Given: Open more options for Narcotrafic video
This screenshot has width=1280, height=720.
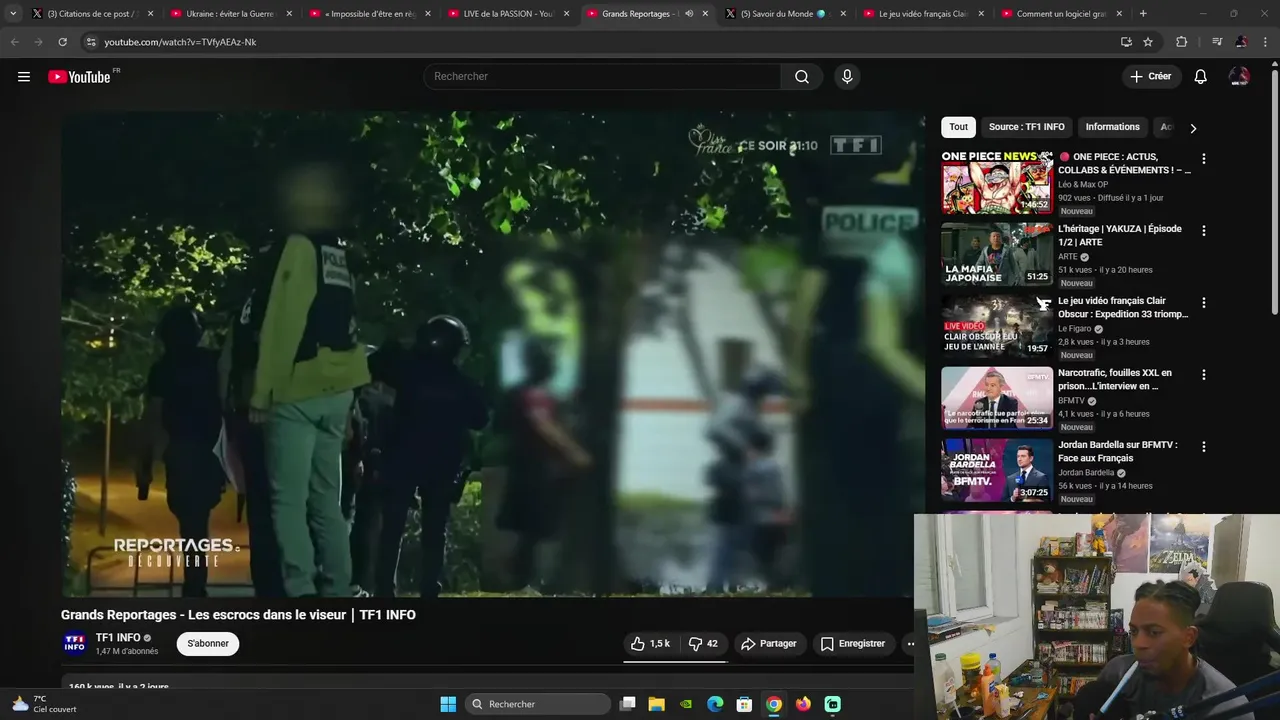Looking at the screenshot, I should [1204, 375].
